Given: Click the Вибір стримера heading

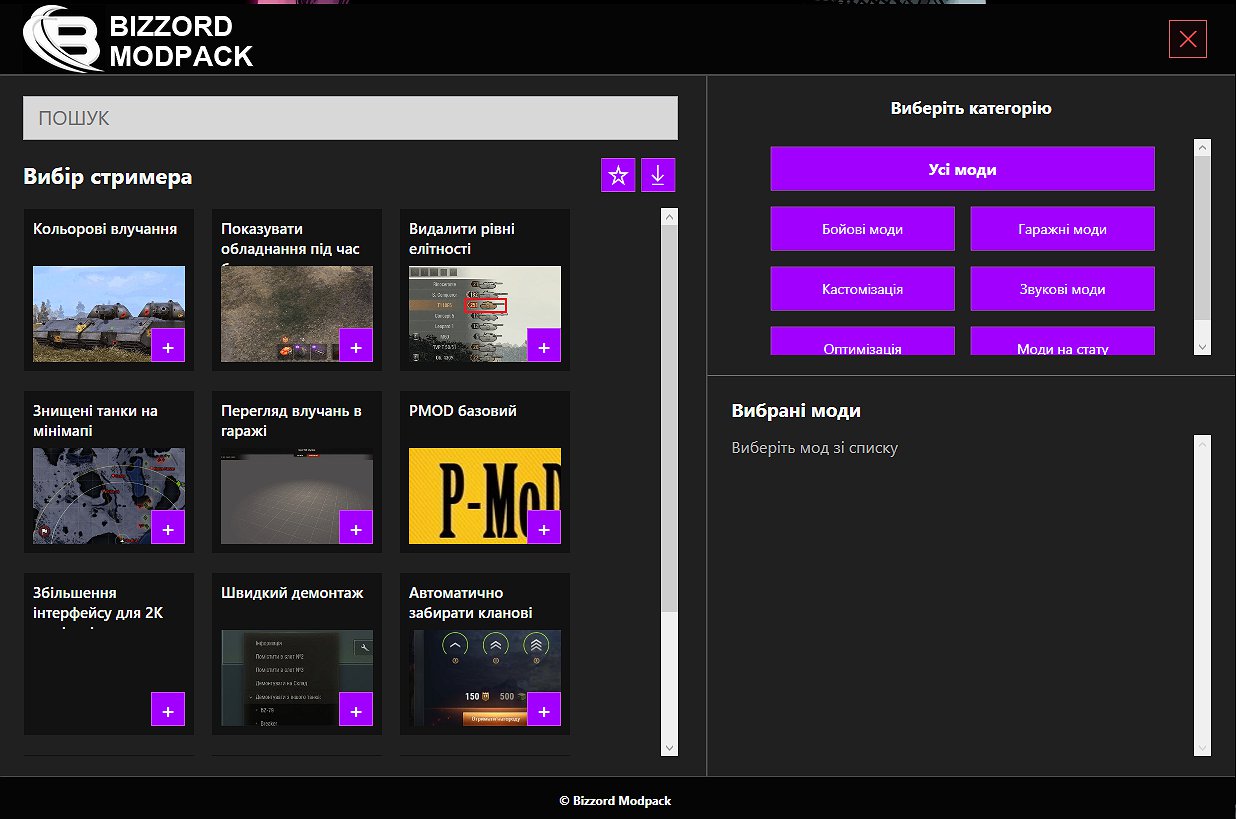Looking at the screenshot, I should (108, 177).
